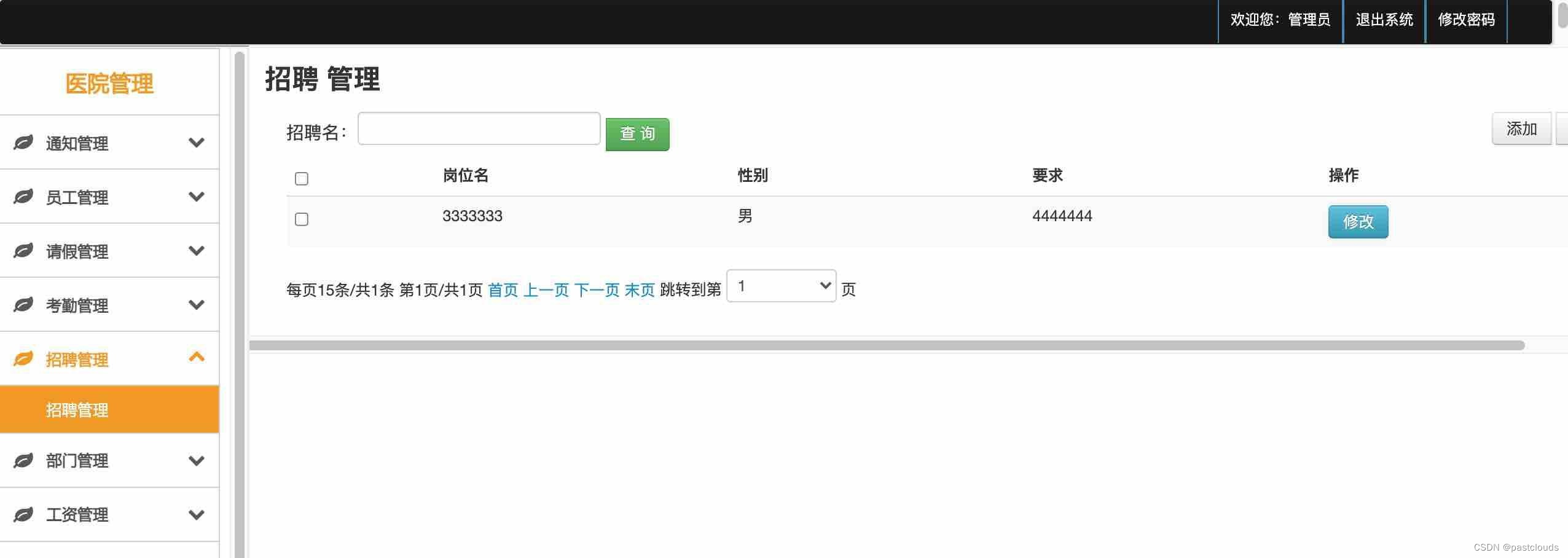1568x558 pixels.
Task: Click the horizontal scrollbar below the table
Action: point(887,345)
